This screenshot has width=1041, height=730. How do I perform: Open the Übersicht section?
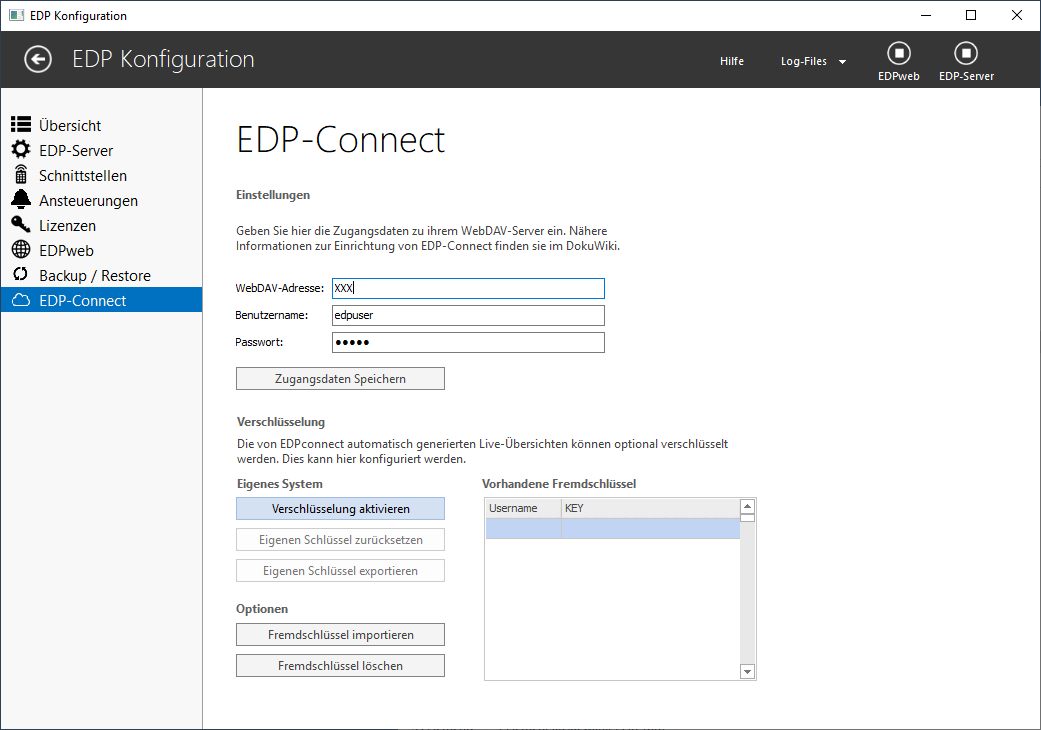[x=101, y=125]
